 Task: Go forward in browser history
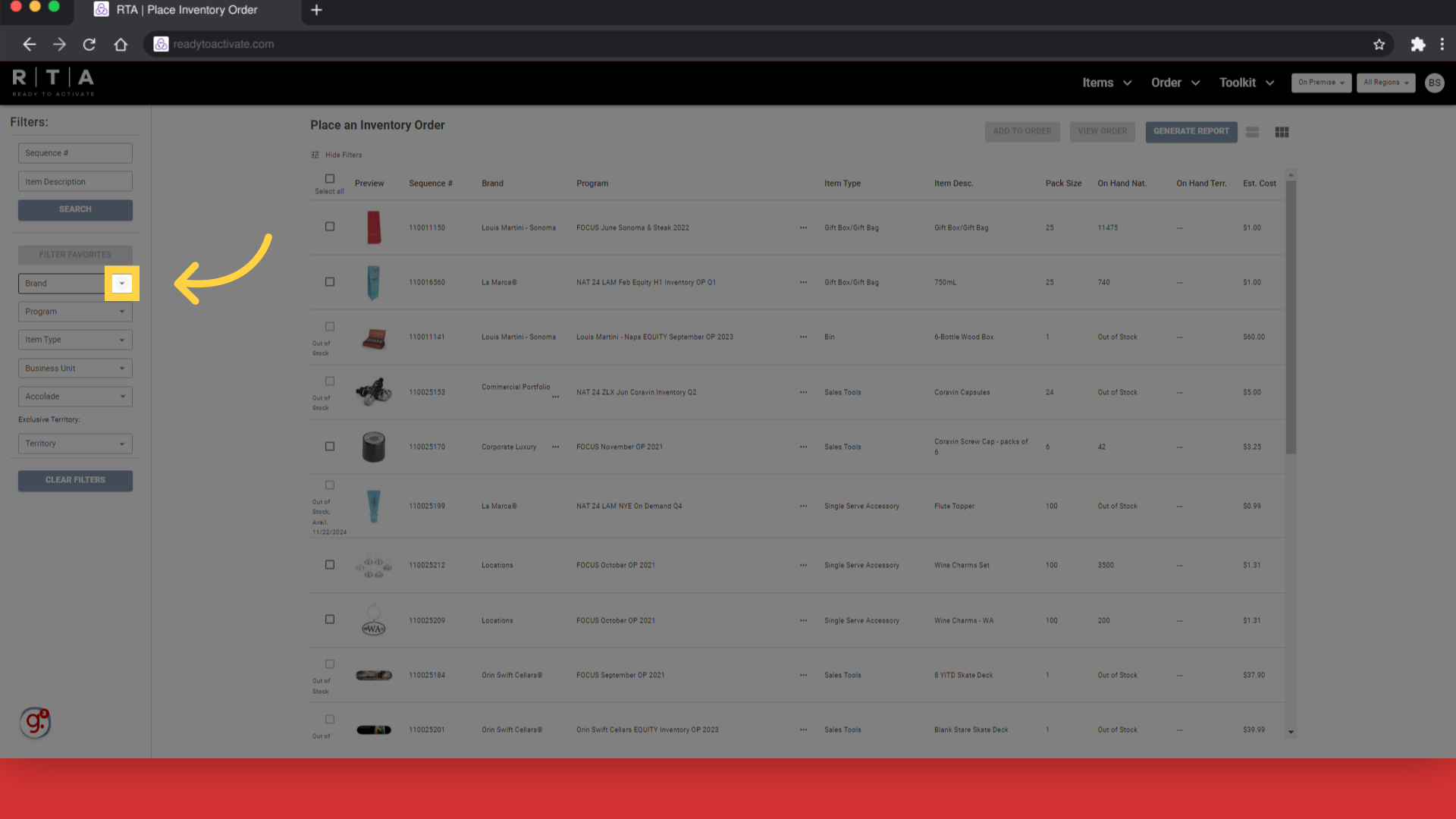(59, 44)
